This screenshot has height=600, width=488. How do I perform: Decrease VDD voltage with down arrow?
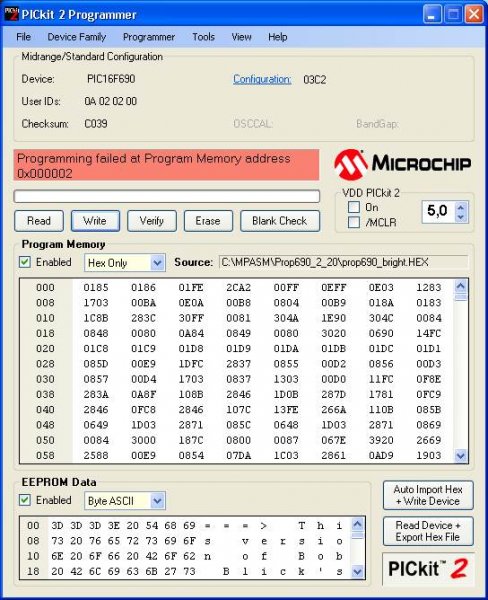pyautogui.click(x=460, y=217)
